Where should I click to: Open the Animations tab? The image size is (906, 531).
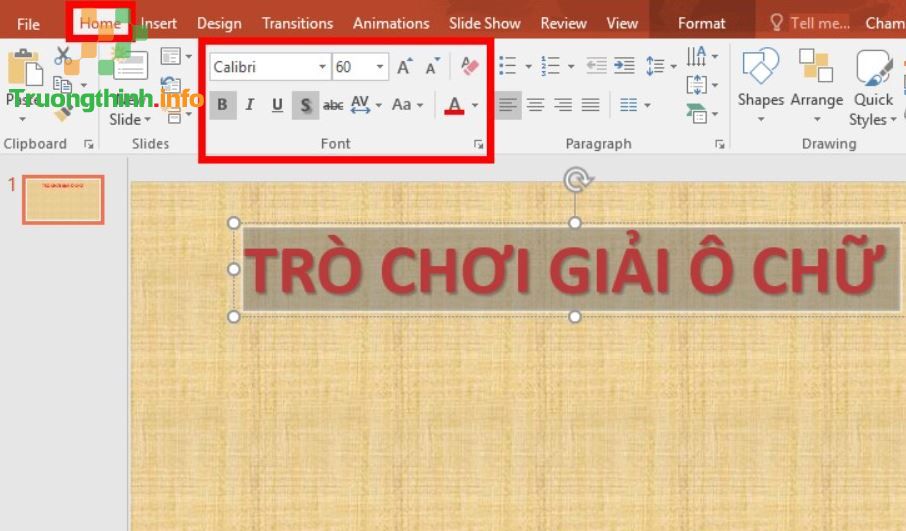tap(391, 24)
